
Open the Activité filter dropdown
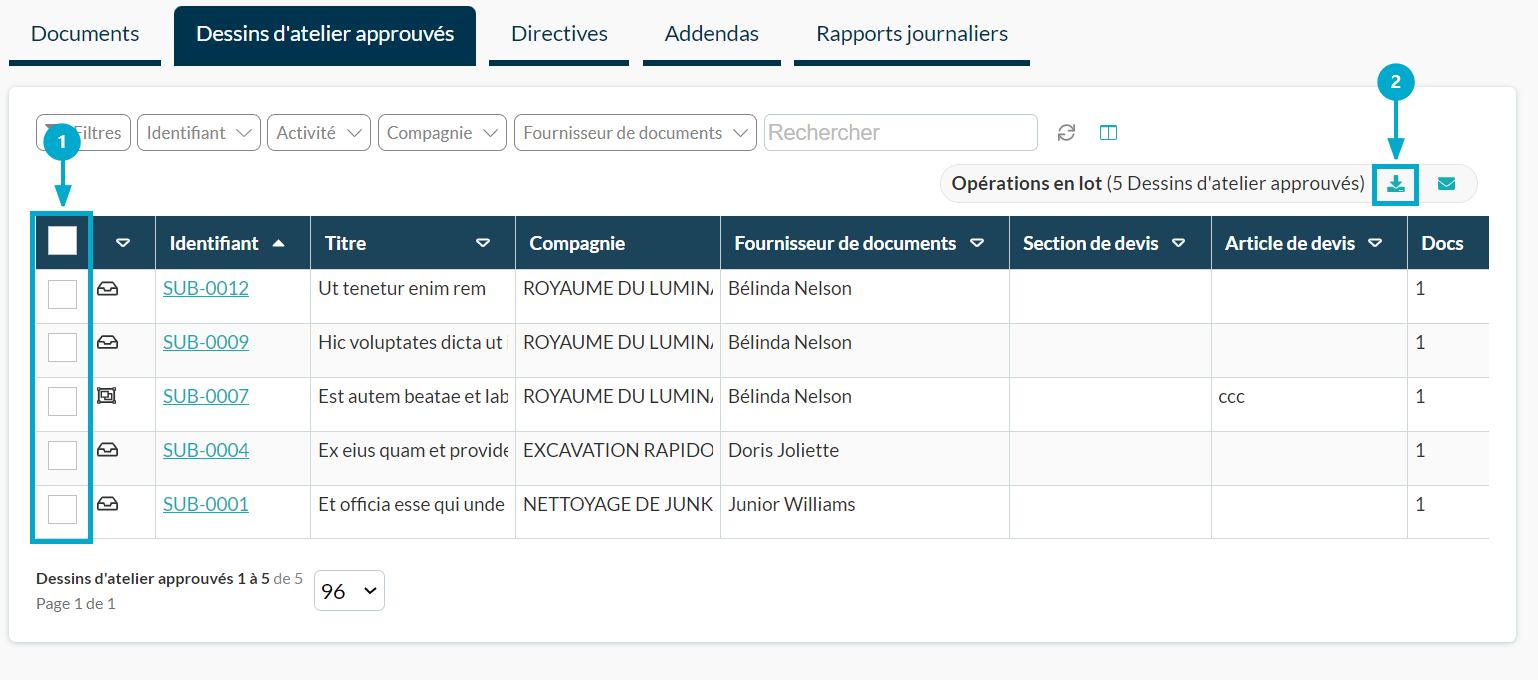(x=319, y=133)
